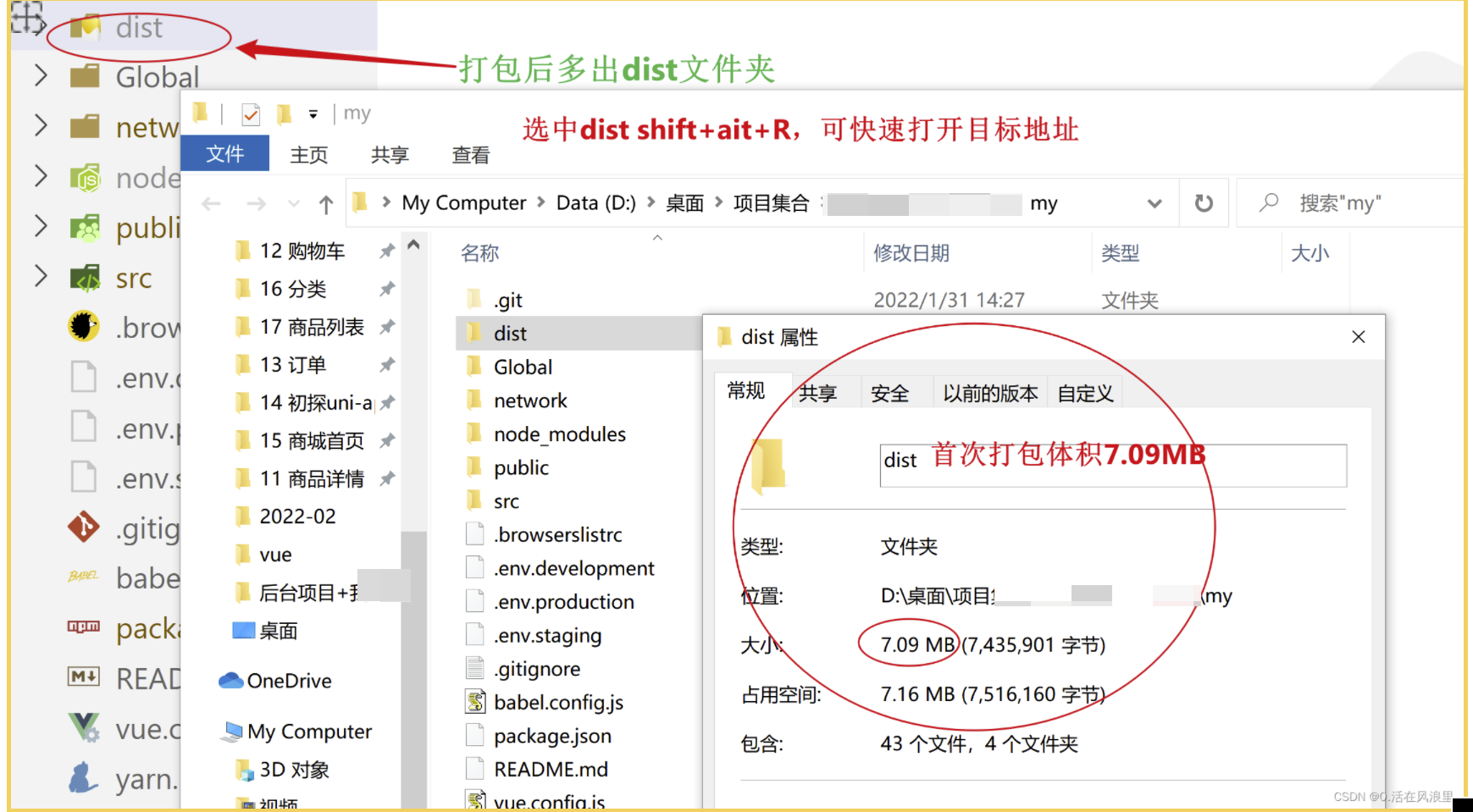This screenshot has height=812, width=1473.
Task: Expand the node_modules folder in editor tree
Action: [40, 176]
